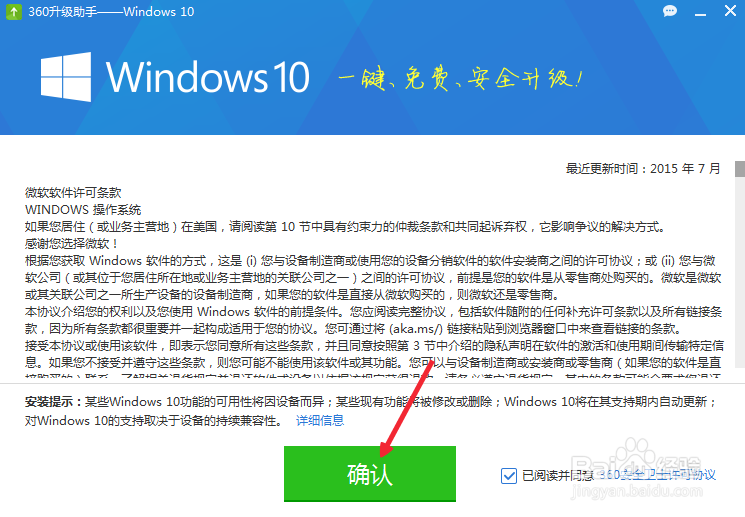Click the large Windows 10 banner text

(x=208, y=77)
